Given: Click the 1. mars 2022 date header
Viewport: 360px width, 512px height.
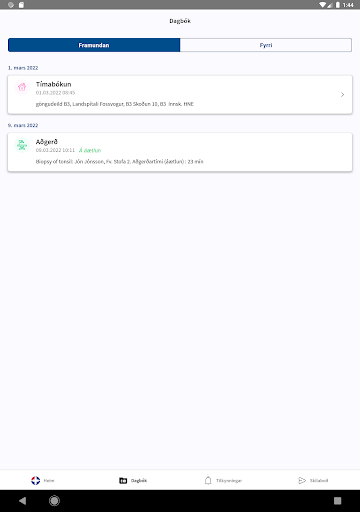Looking at the screenshot, I should tap(23, 68).
